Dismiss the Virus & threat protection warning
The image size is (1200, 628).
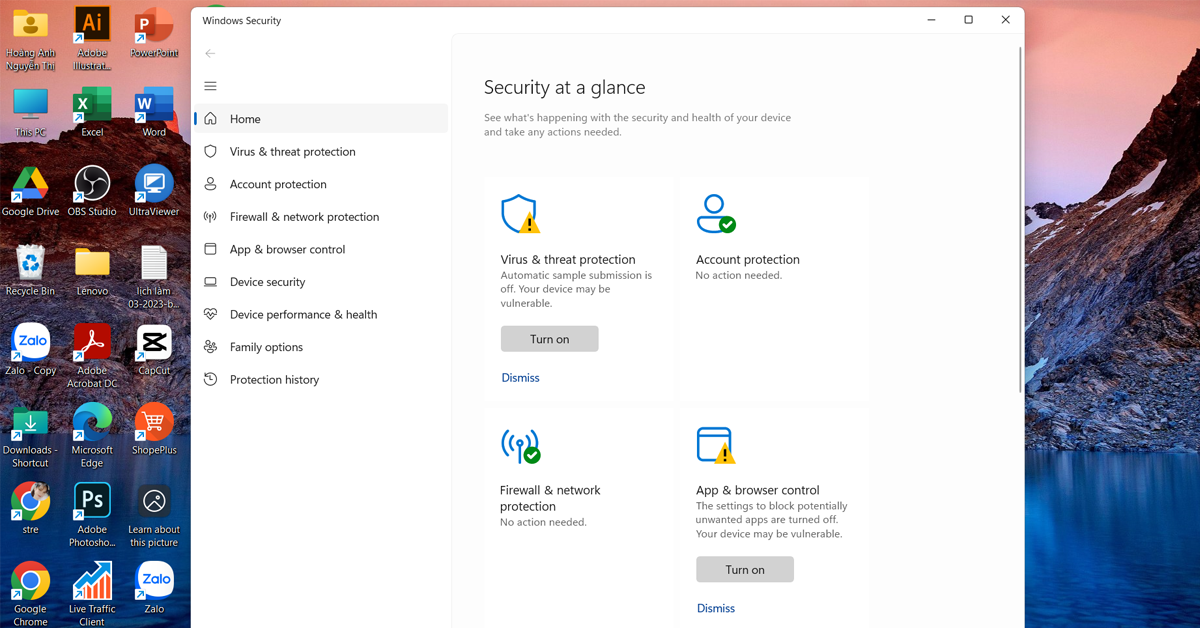coord(520,378)
